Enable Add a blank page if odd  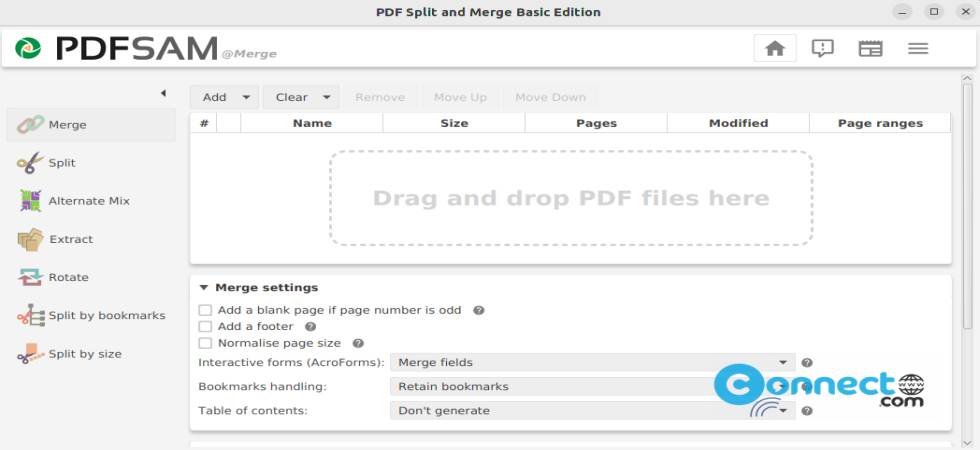[205, 310]
